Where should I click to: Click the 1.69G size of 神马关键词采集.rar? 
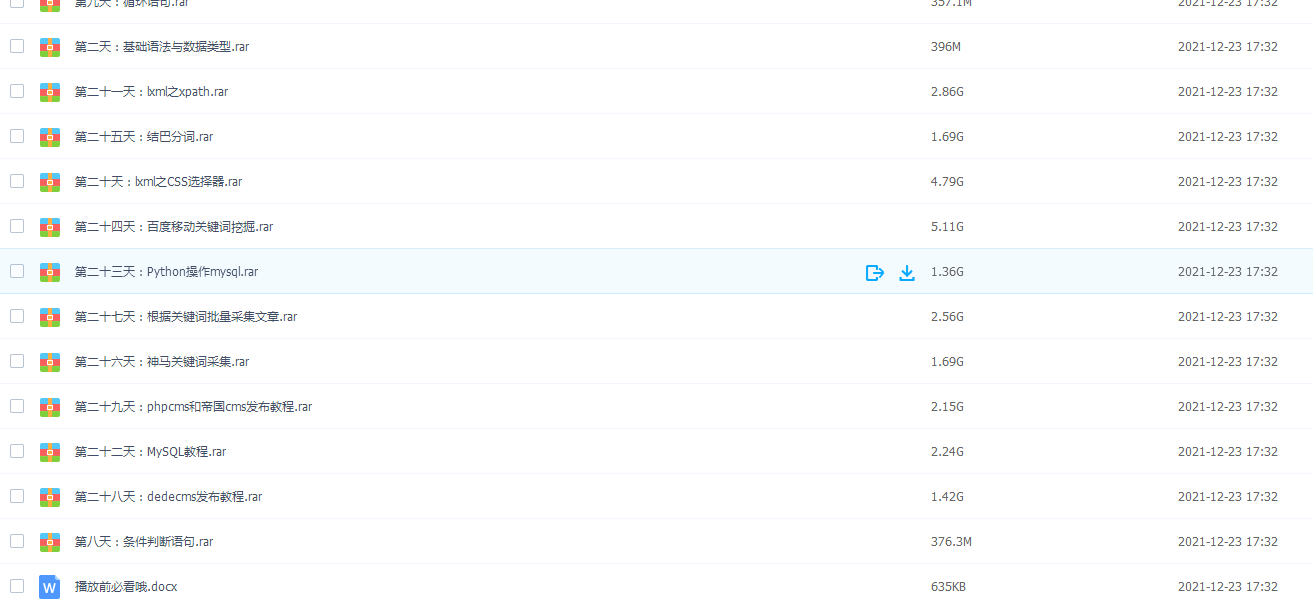[x=947, y=362]
